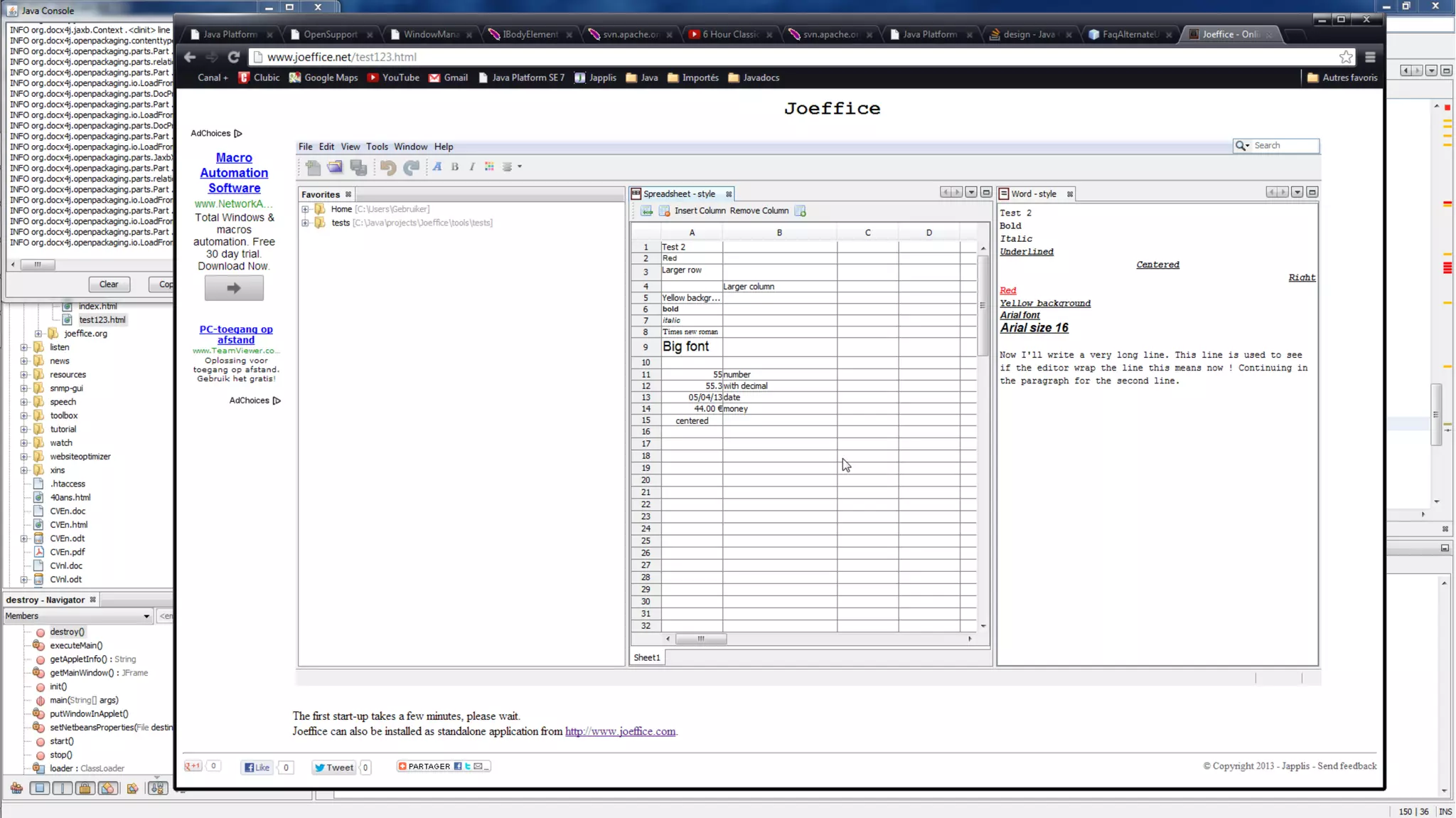Click the Remove Column button

point(759,211)
